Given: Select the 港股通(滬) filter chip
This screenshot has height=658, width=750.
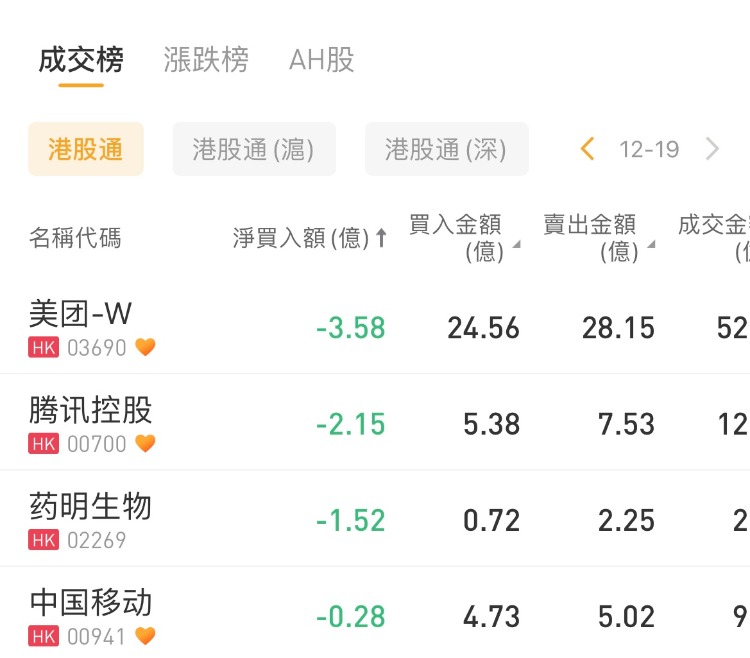Looking at the screenshot, I should coord(254,150).
